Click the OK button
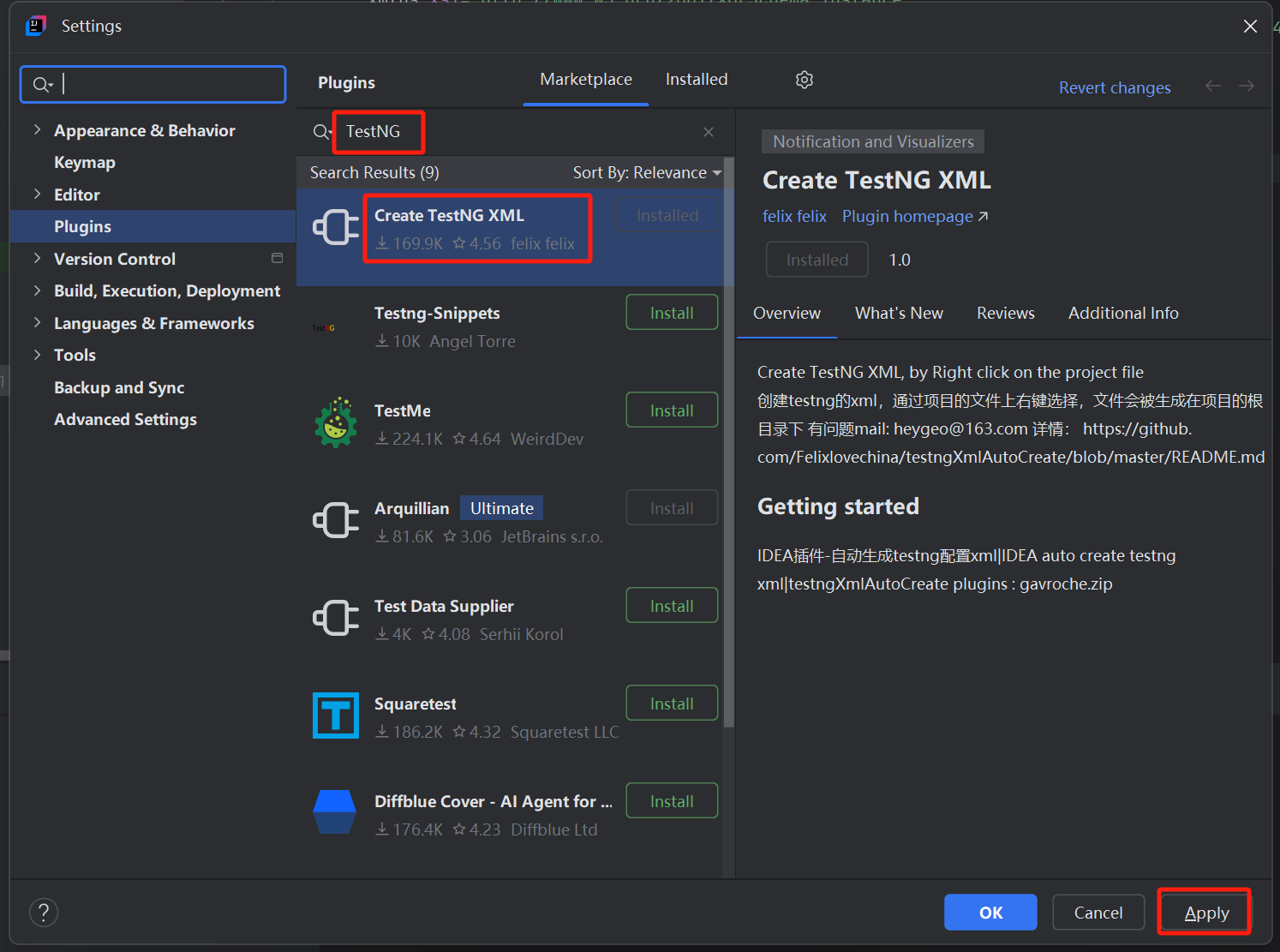1280x952 pixels. coord(990,913)
